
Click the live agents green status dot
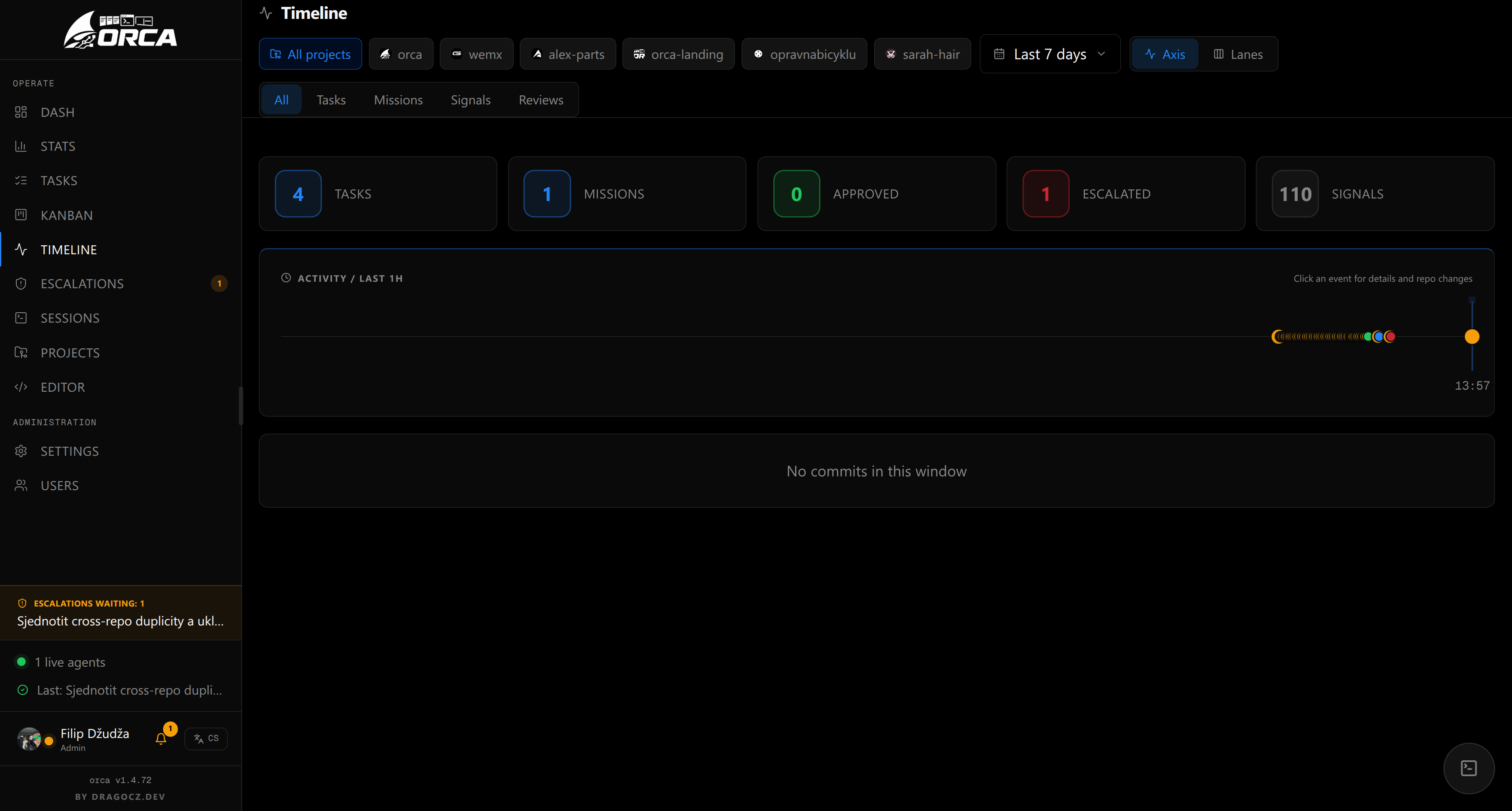point(22,662)
